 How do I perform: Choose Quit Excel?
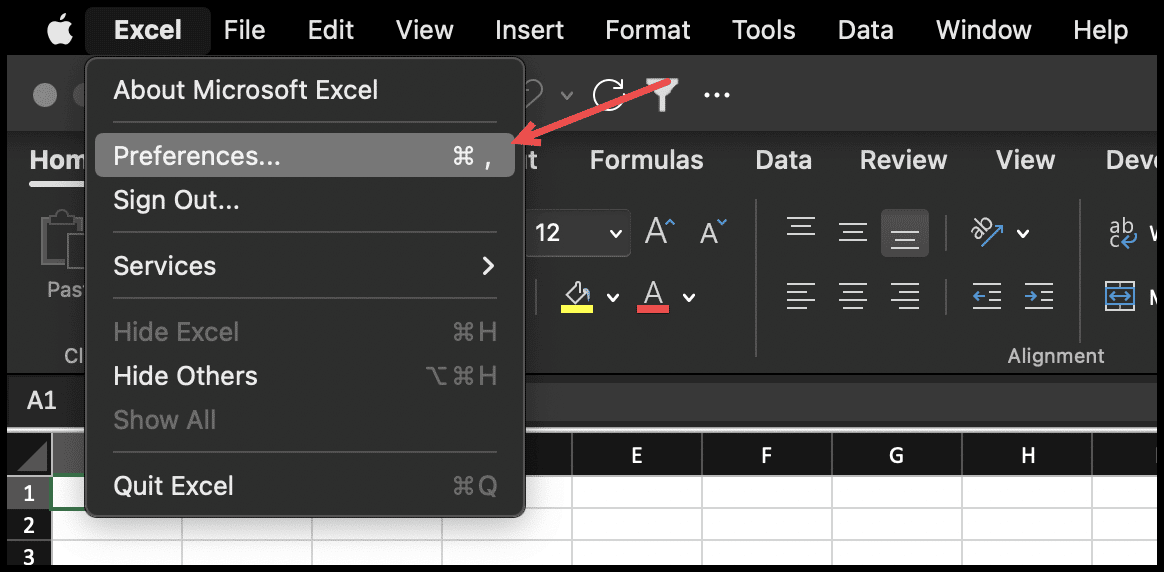click(304, 487)
